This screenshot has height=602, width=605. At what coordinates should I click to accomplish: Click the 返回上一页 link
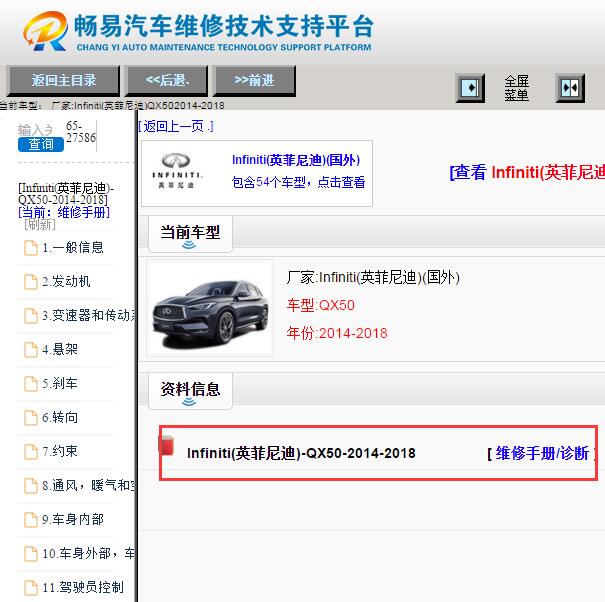pyautogui.click(x=176, y=126)
